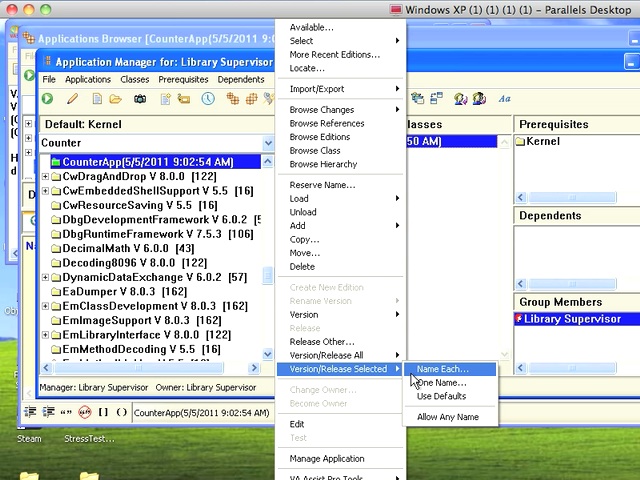Screen dimensions: 640x480
Task: Click the open folder toolbar icon
Action: (116, 98)
